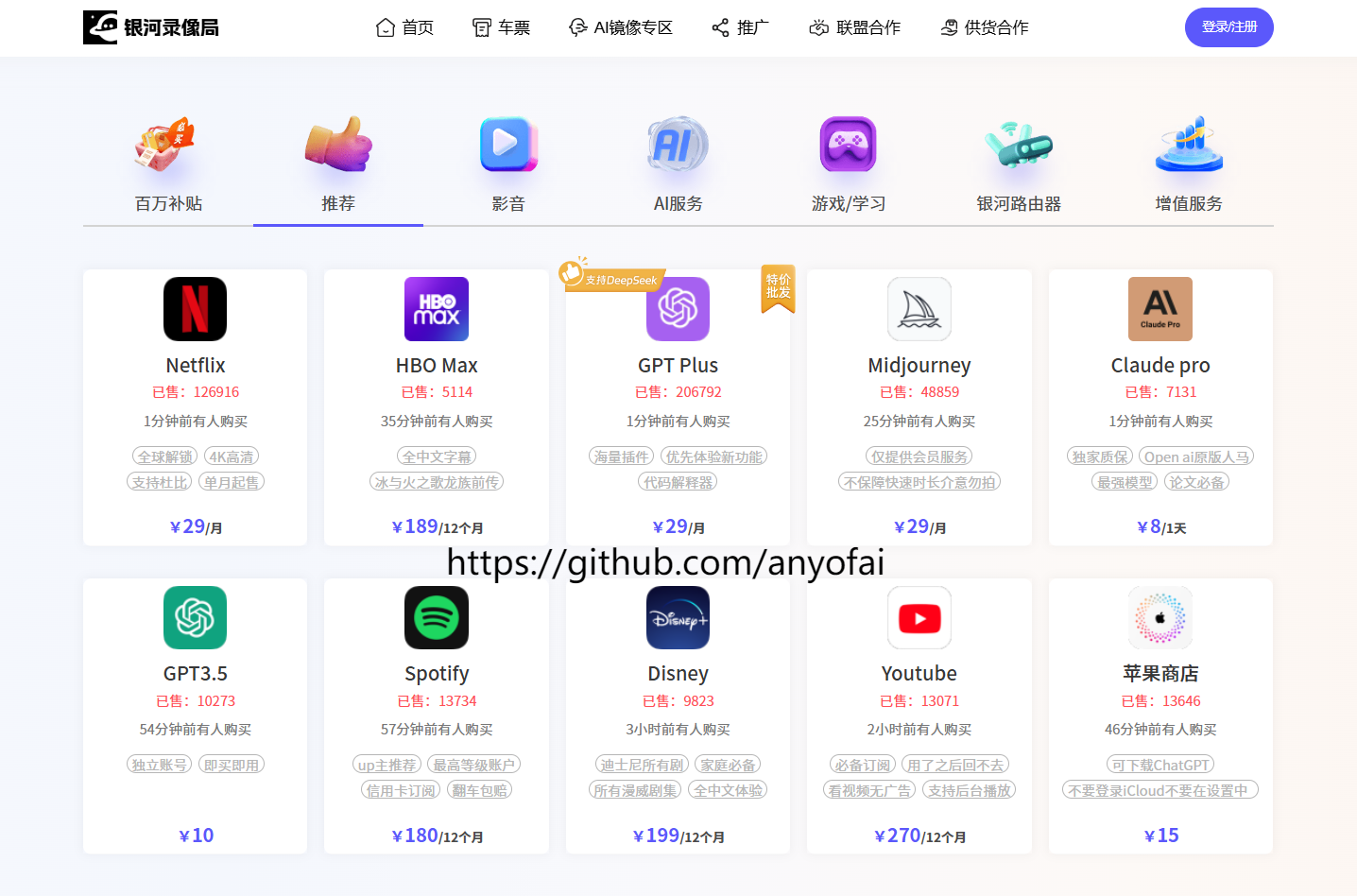
Task: Select the 推荐 thumbs-up category icon
Action: click(338, 145)
